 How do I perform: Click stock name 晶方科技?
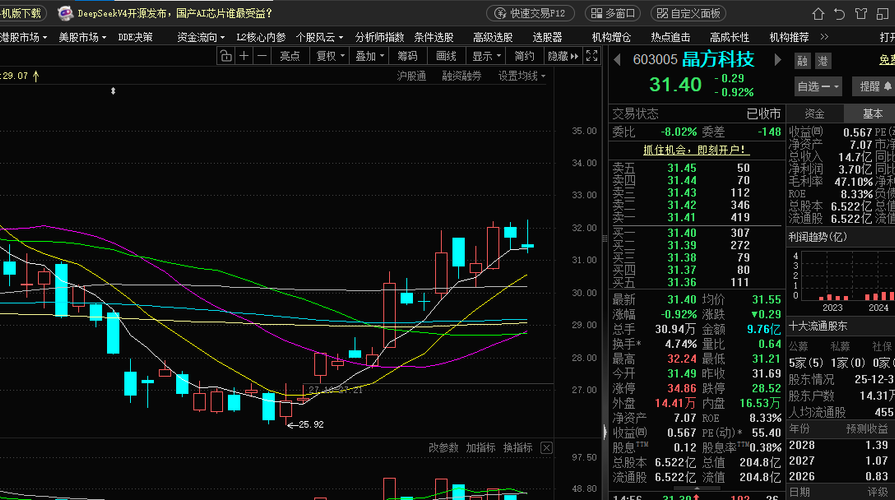[x=718, y=59]
